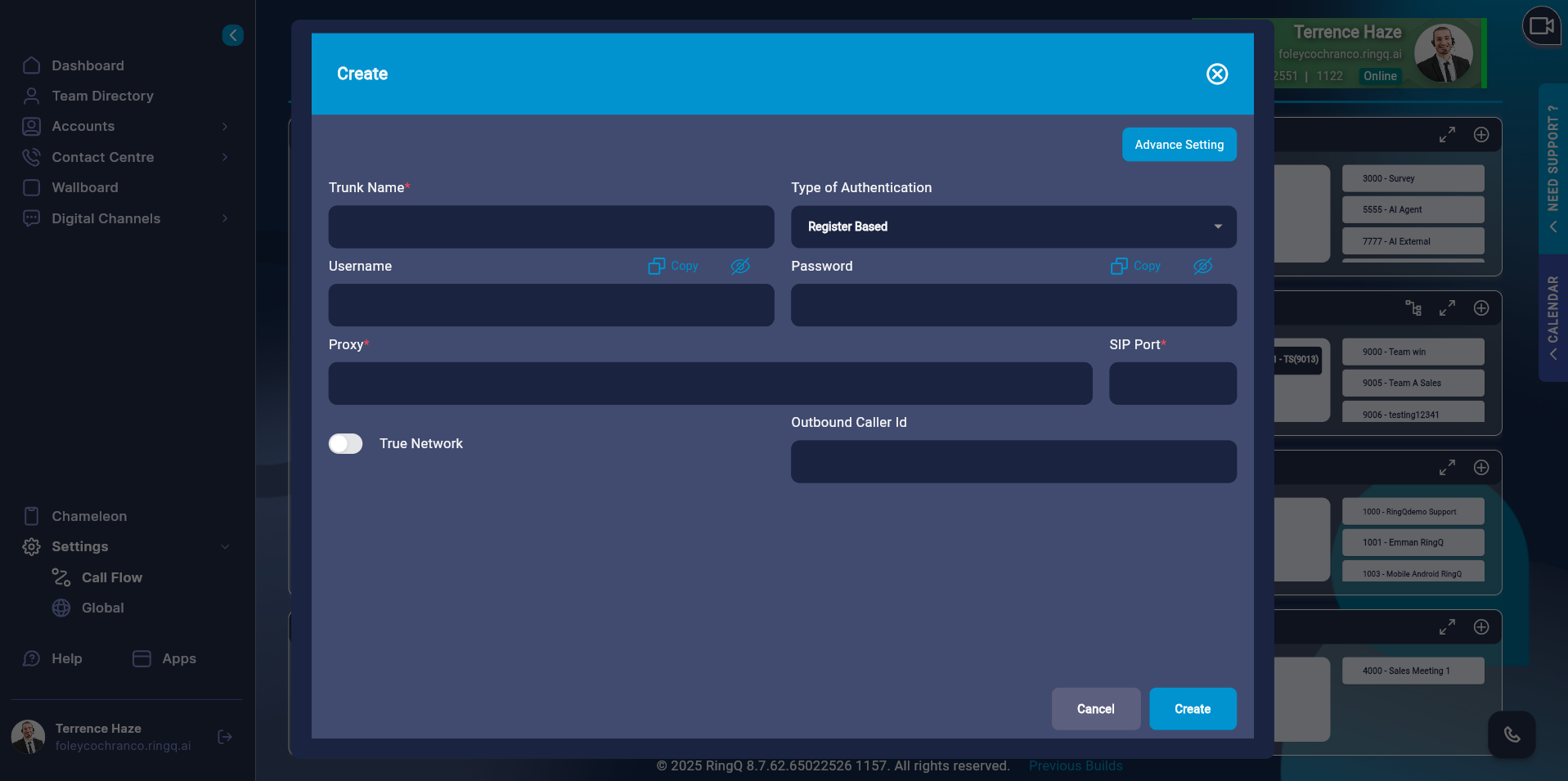The height and width of the screenshot is (781, 1568).
Task: Click the Wallboard sidebar icon
Action: 31,187
